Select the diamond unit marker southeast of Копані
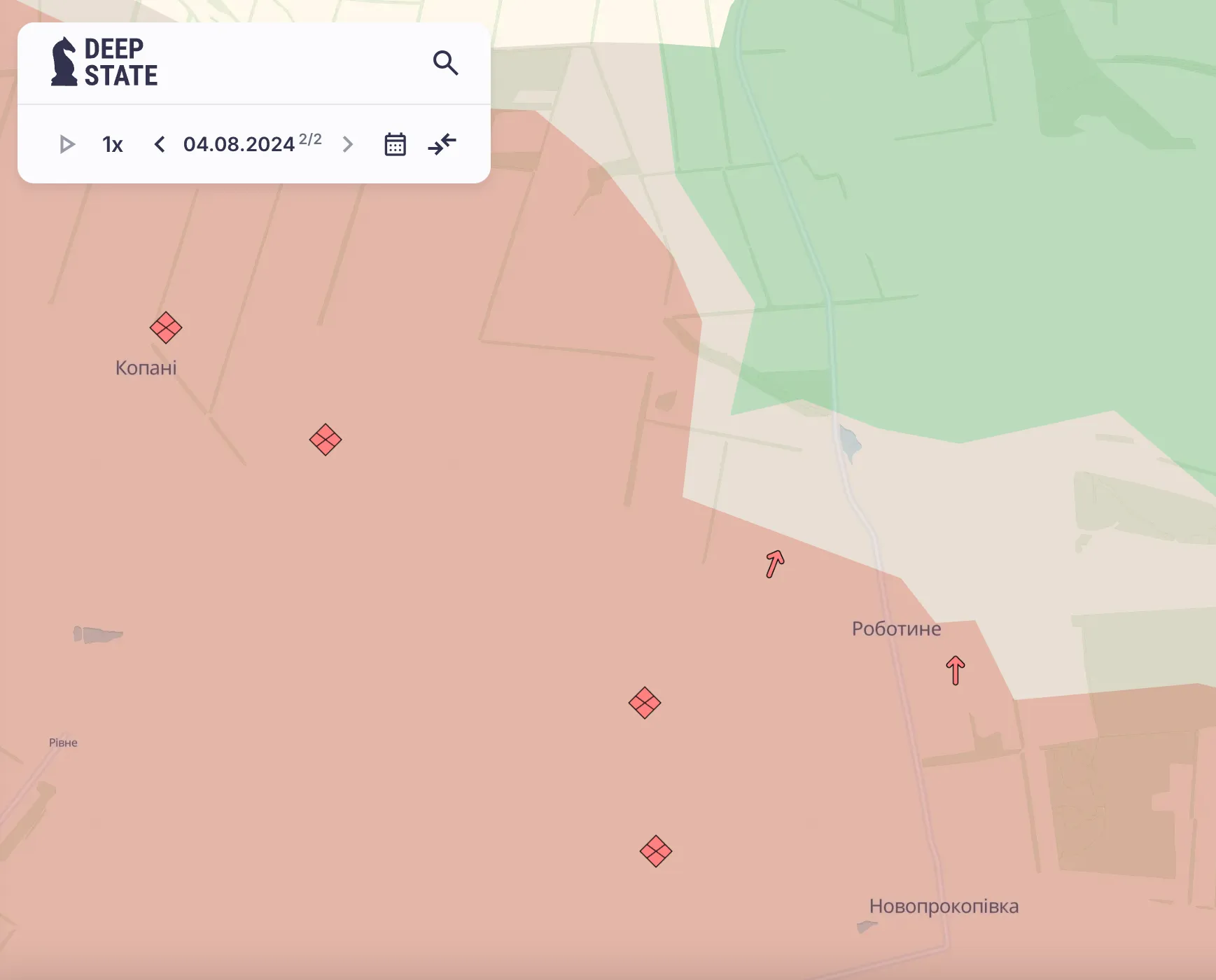The width and height of the screenshot is (1216, 980). [326, 440]
